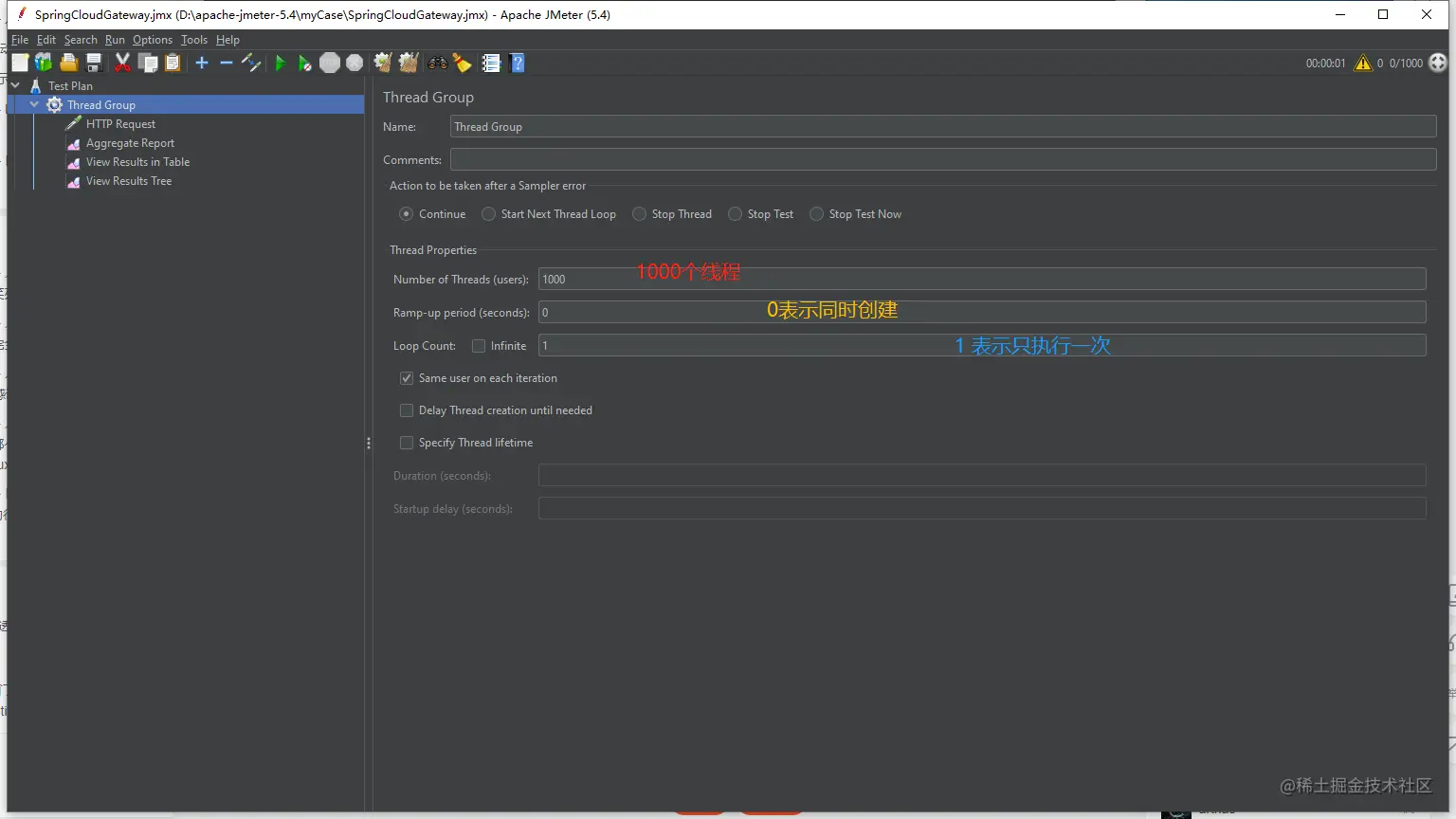1456x819 pixels.
Task: Select the Stop Test Now option
Action: [816, 214]
